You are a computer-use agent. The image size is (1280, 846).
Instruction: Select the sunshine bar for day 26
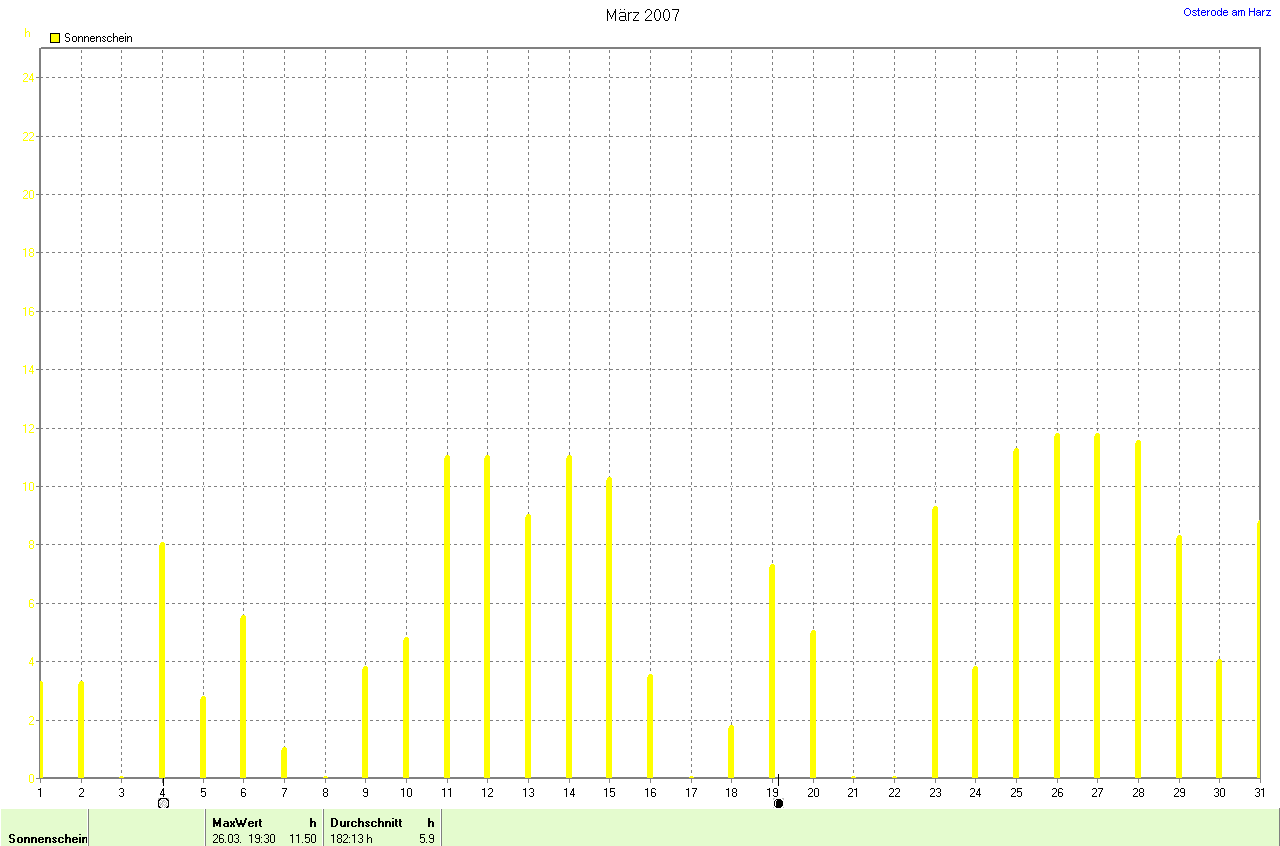1056,605
